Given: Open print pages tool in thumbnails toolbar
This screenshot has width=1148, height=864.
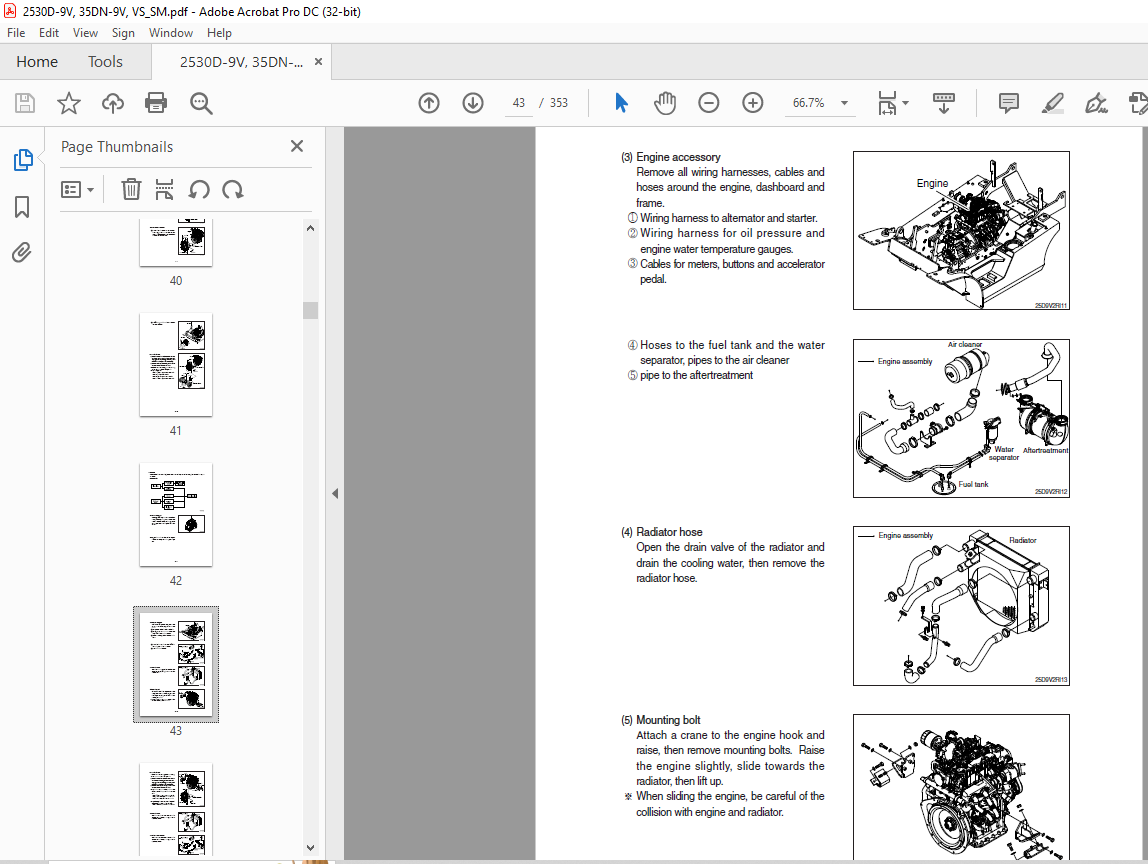Looking at the screenshot, I should 165,190.
